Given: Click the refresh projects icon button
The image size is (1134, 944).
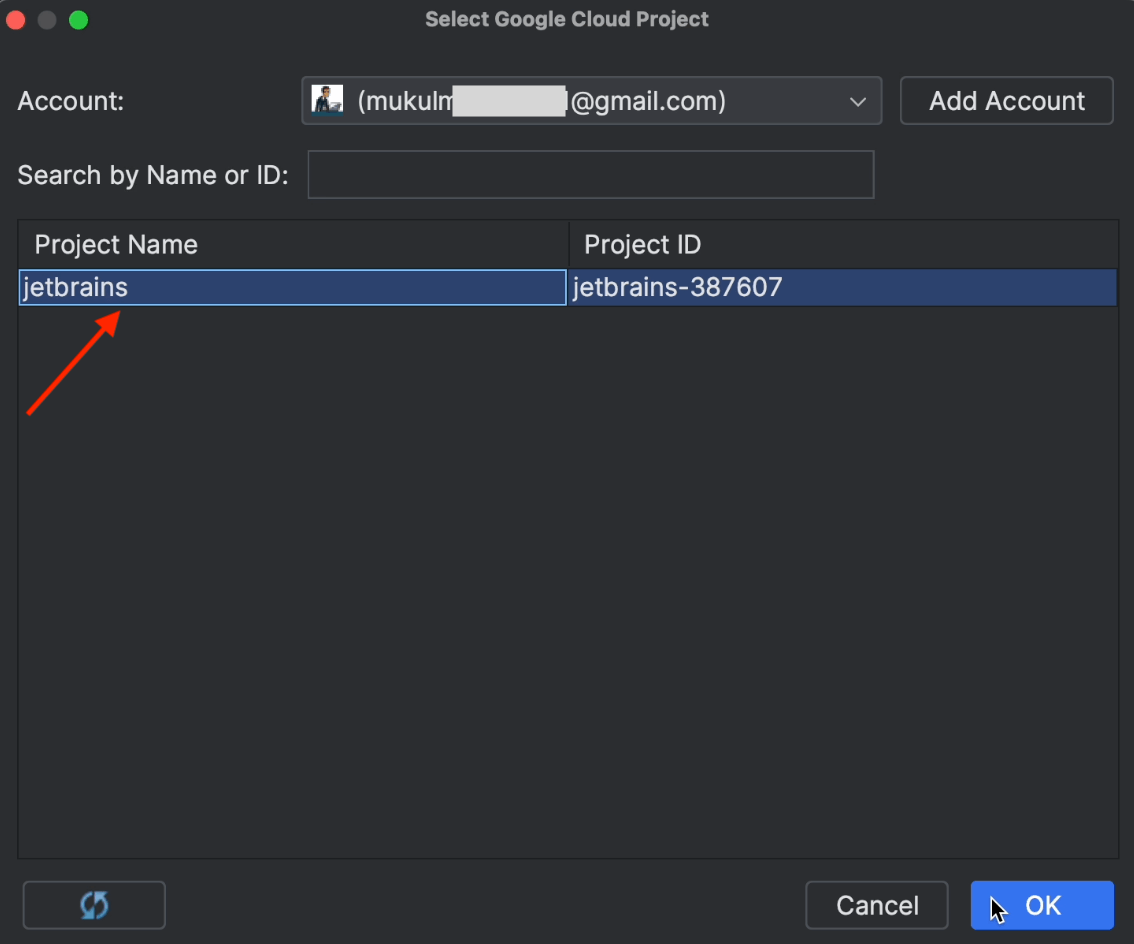Looking at the screenshot, I should pos(94,905).
